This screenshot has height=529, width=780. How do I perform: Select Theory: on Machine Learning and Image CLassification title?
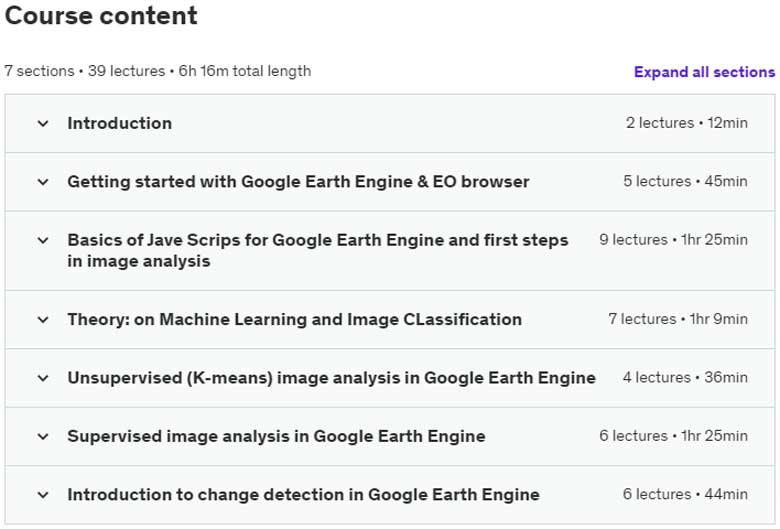tap(294, 319)
